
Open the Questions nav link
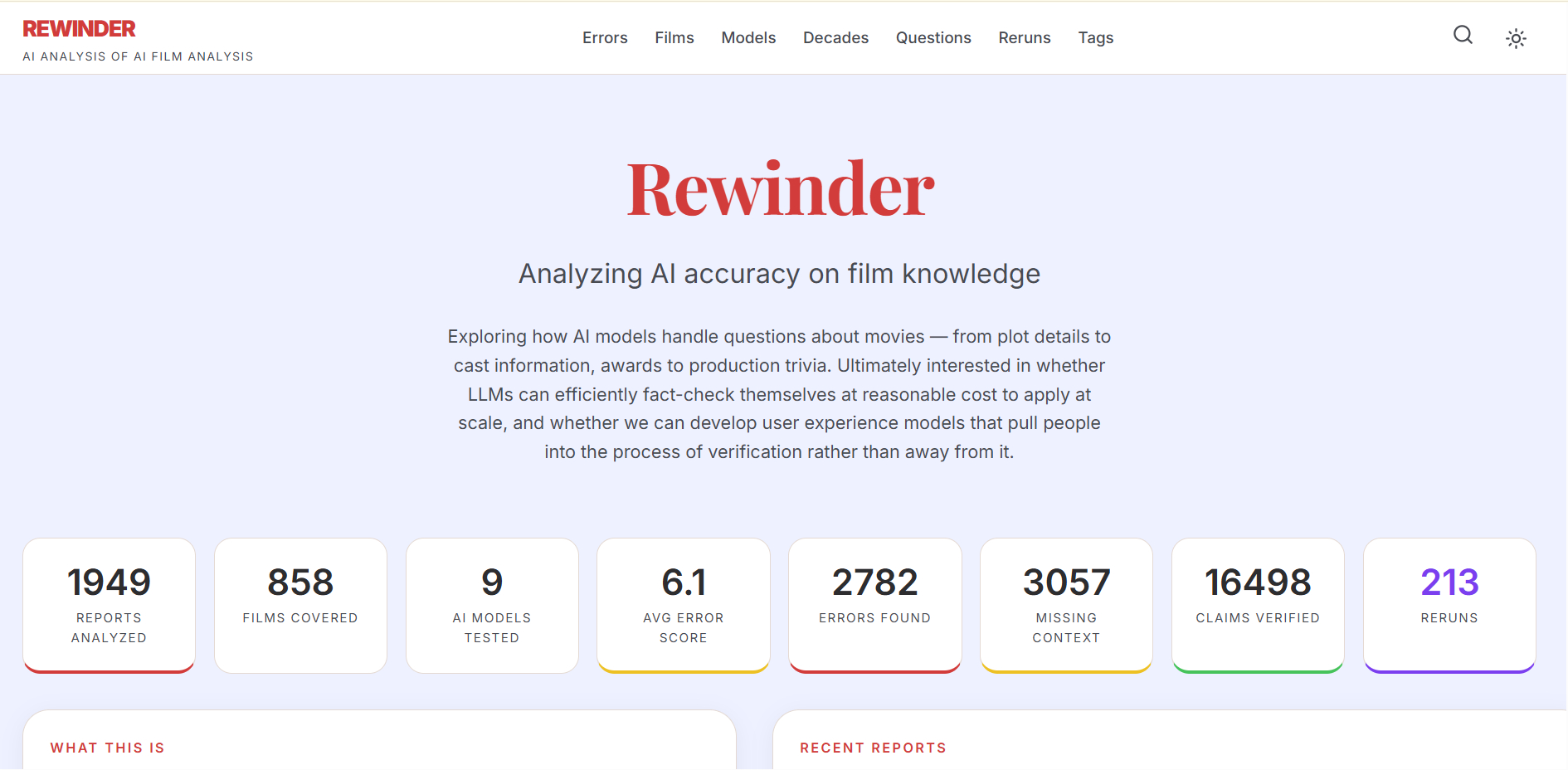pyautogui.click(x=933, y=38)
